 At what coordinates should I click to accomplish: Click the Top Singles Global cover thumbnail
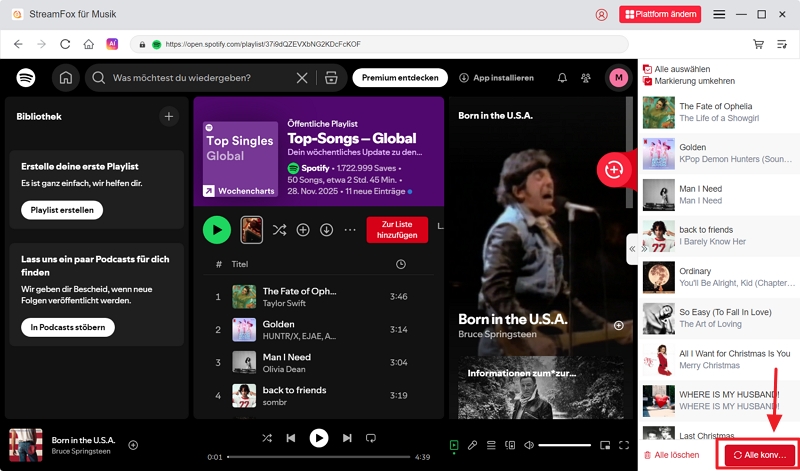point(240,159)
